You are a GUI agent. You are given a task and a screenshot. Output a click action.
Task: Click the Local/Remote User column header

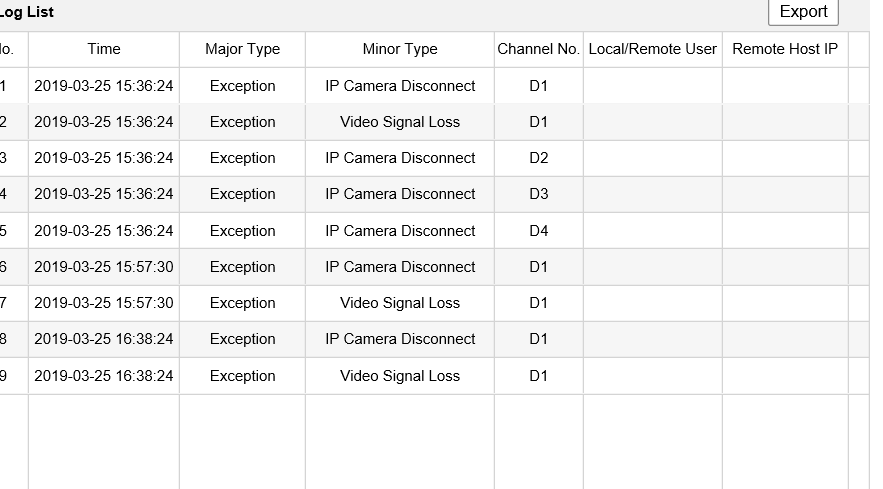(x=653, y=49)
